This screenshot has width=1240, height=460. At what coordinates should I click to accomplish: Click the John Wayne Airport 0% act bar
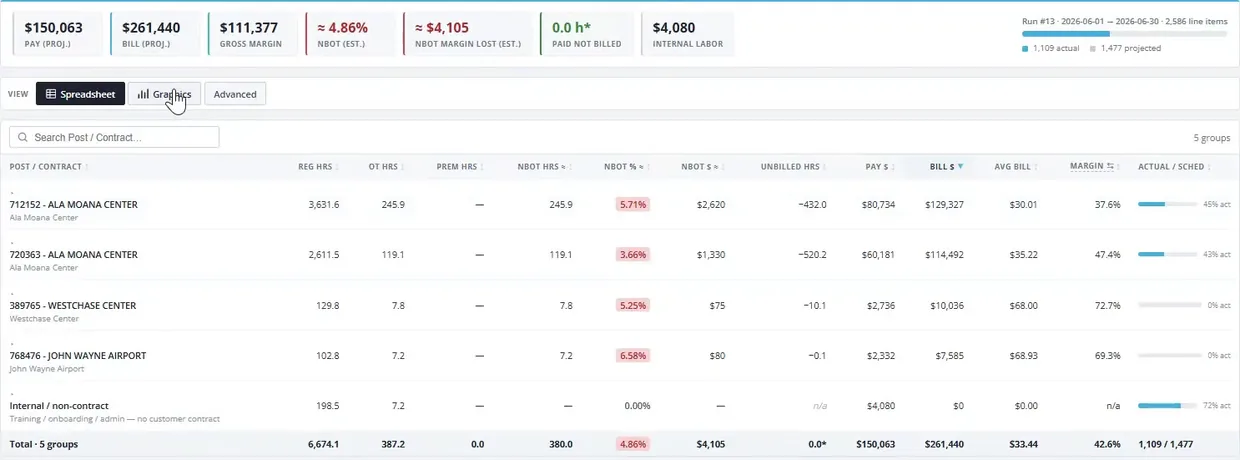click(1168, 355)
